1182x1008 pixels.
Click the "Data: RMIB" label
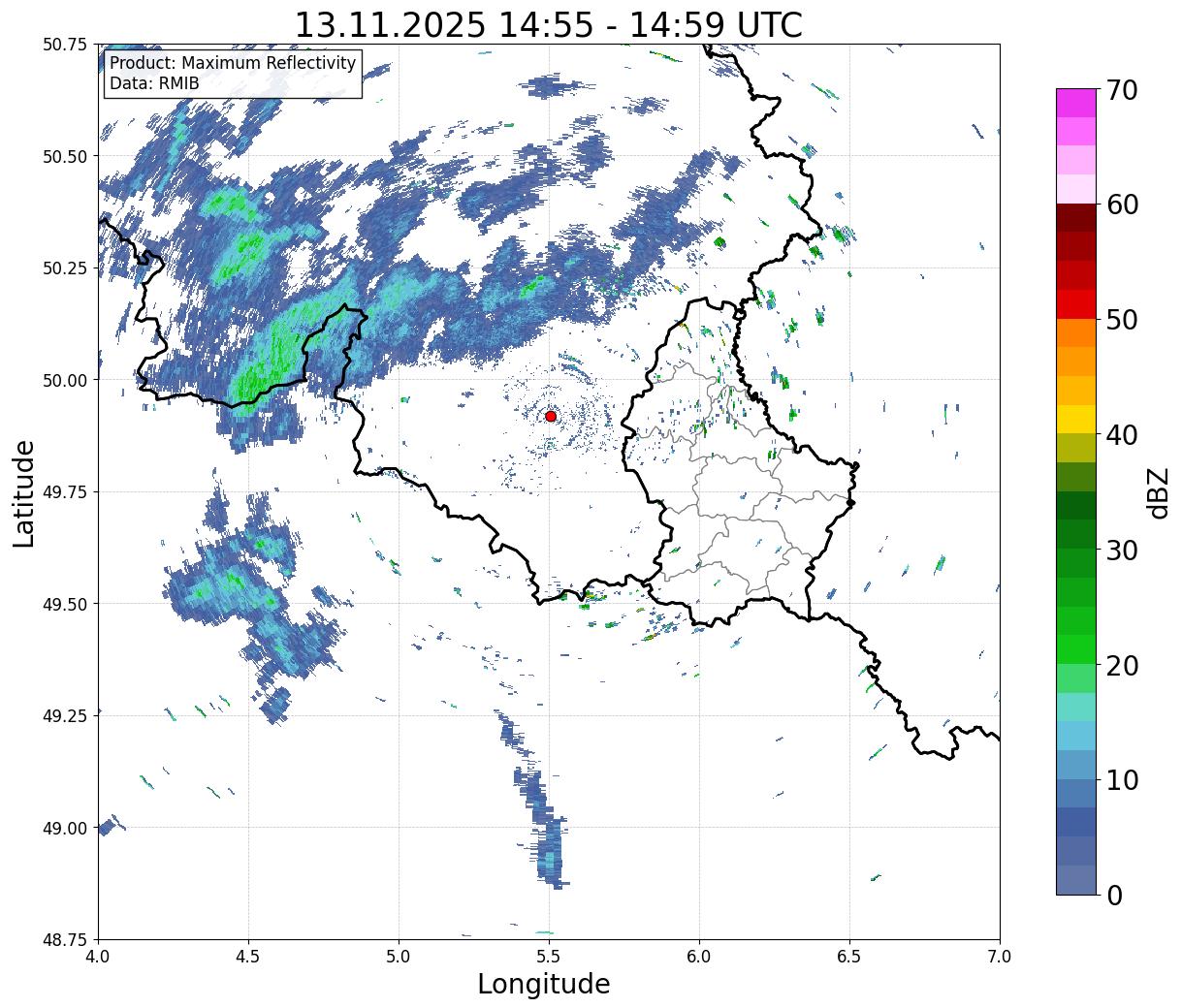(x=154, y=83)
